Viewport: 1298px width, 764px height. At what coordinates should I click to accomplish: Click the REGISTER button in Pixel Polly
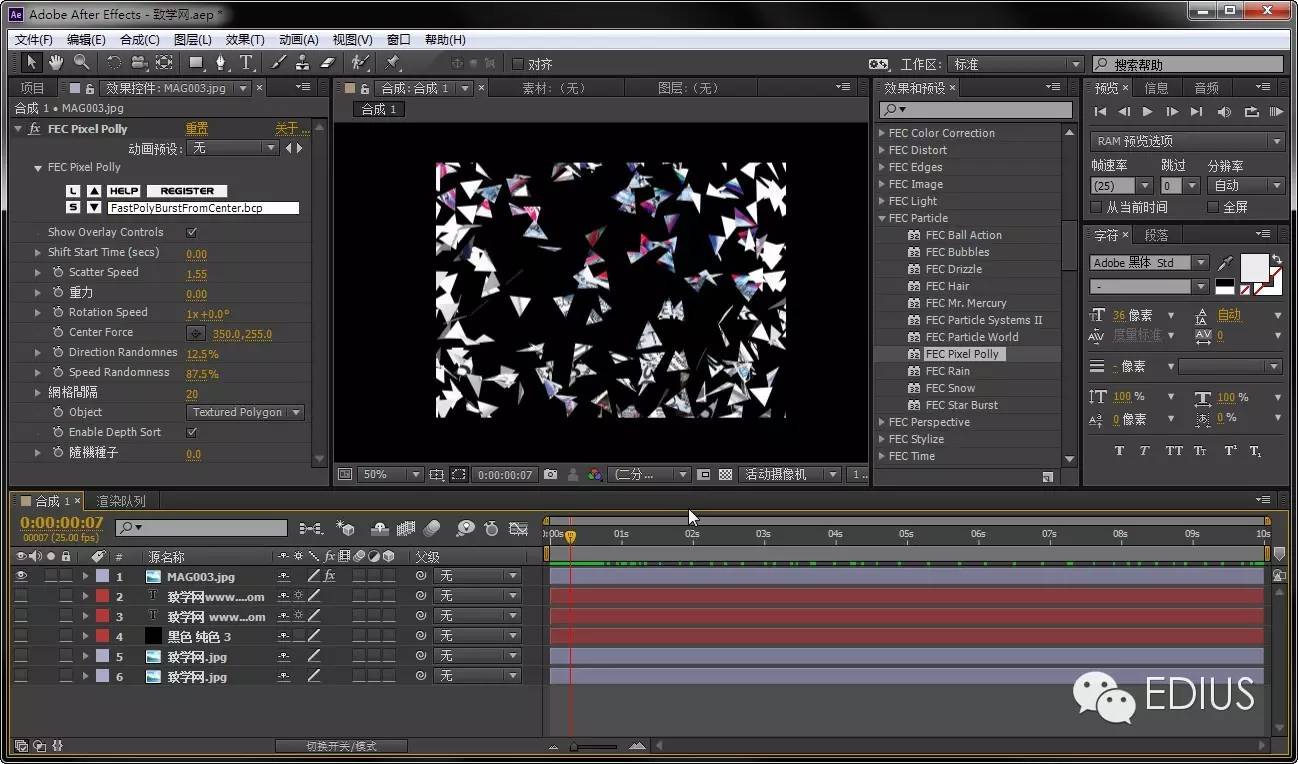[x=187, y=191]
